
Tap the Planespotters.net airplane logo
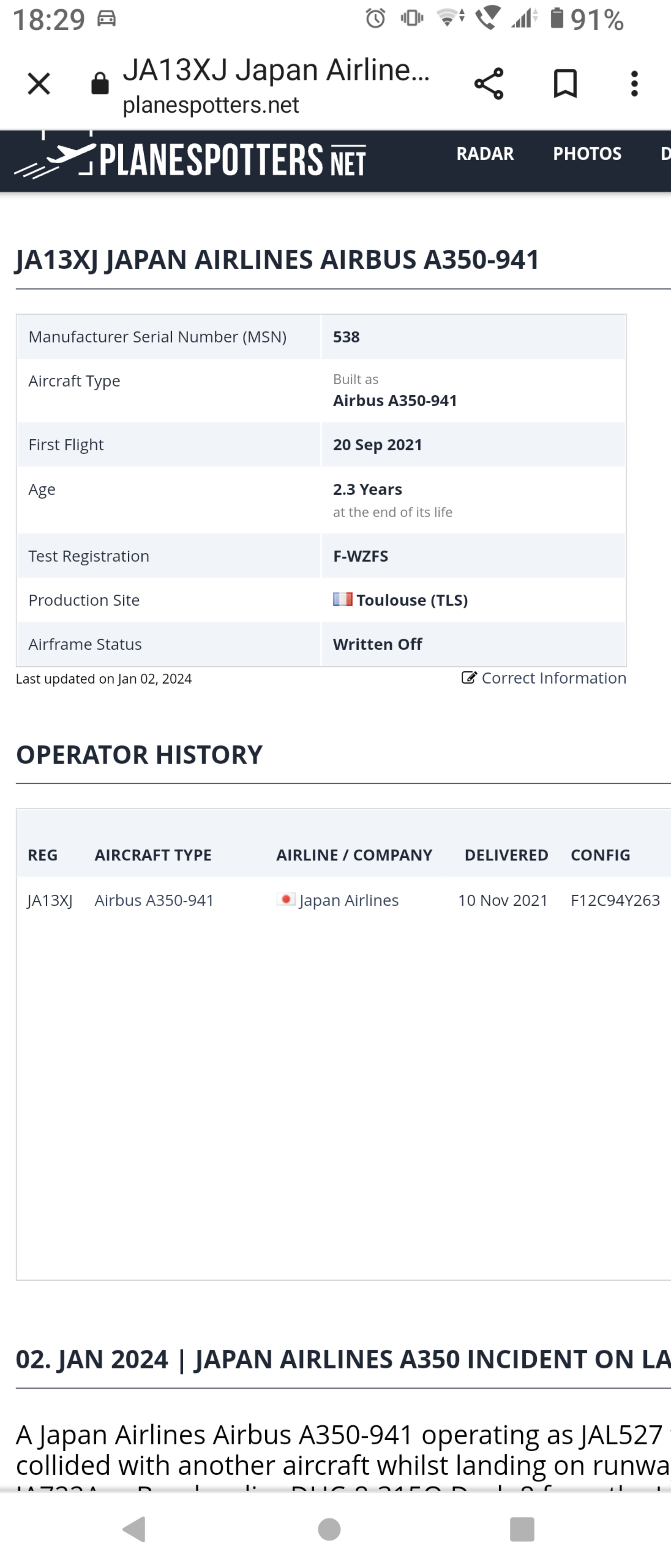(190, 159)
